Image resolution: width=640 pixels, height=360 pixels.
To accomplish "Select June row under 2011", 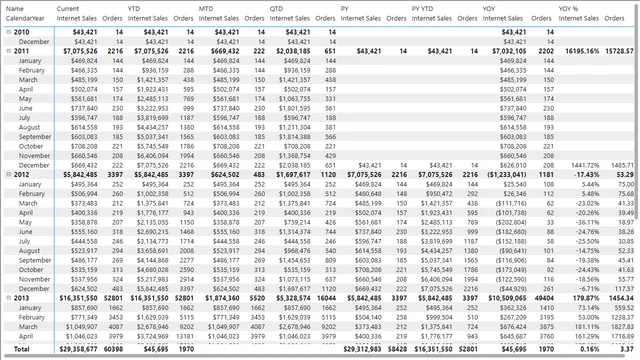I will [x=25, y=108].
